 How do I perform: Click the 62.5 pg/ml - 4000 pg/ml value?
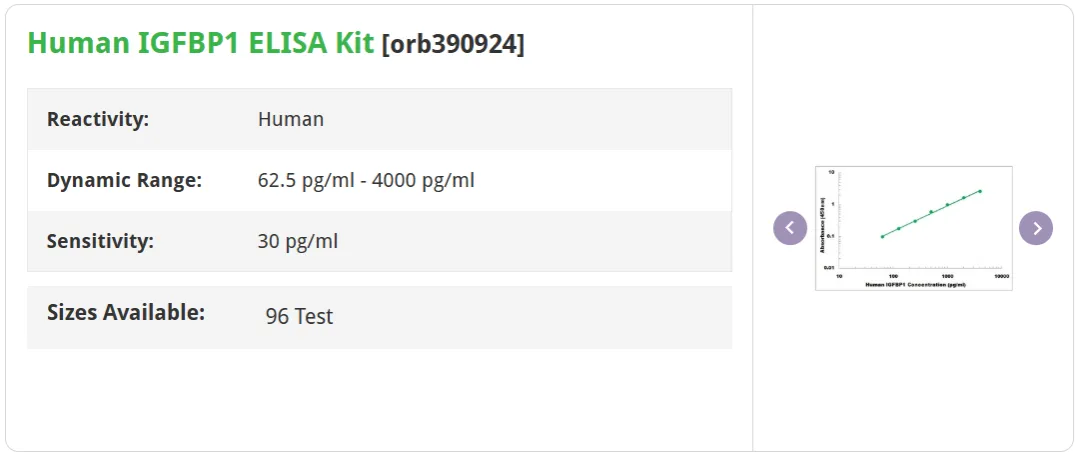tap(366, 180)
